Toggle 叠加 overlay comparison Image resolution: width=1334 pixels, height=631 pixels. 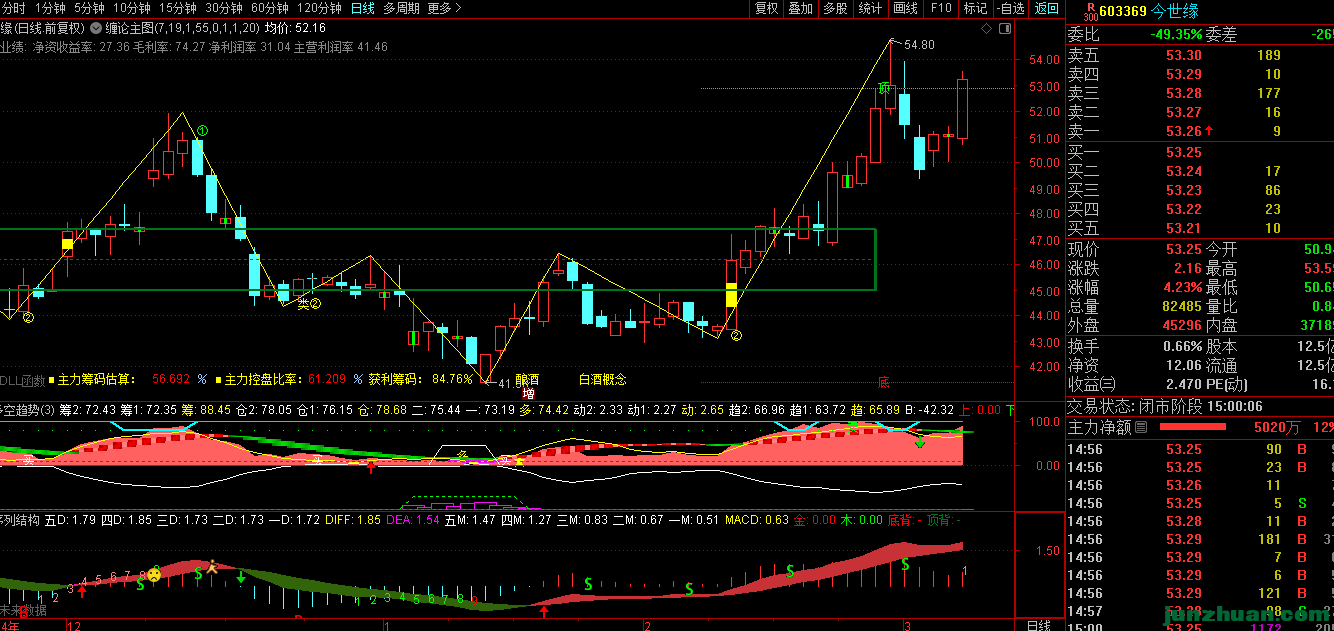coord(801,9)
